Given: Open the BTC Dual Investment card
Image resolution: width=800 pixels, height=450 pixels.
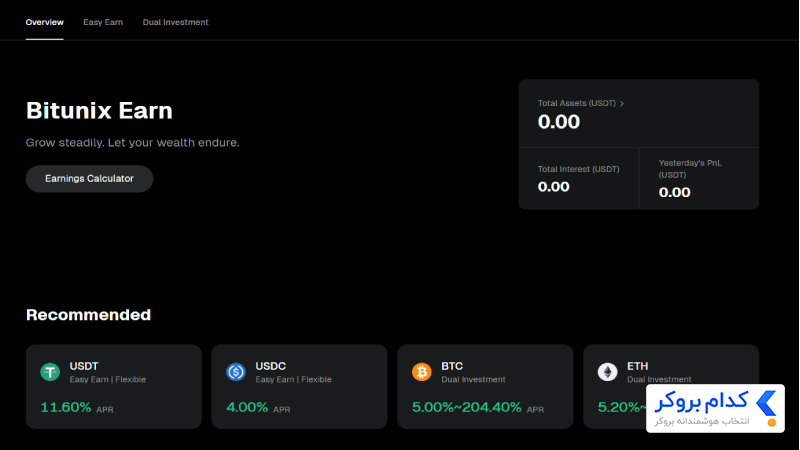Looking at the screenshot, I should coord(485,387).
